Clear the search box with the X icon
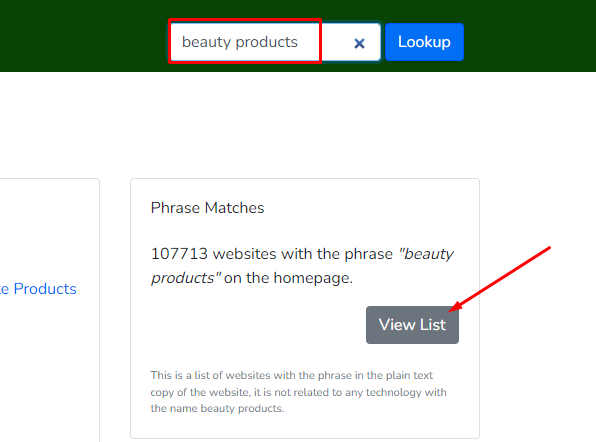The height and width of the screenshot is (442, 596). point(359,43)
